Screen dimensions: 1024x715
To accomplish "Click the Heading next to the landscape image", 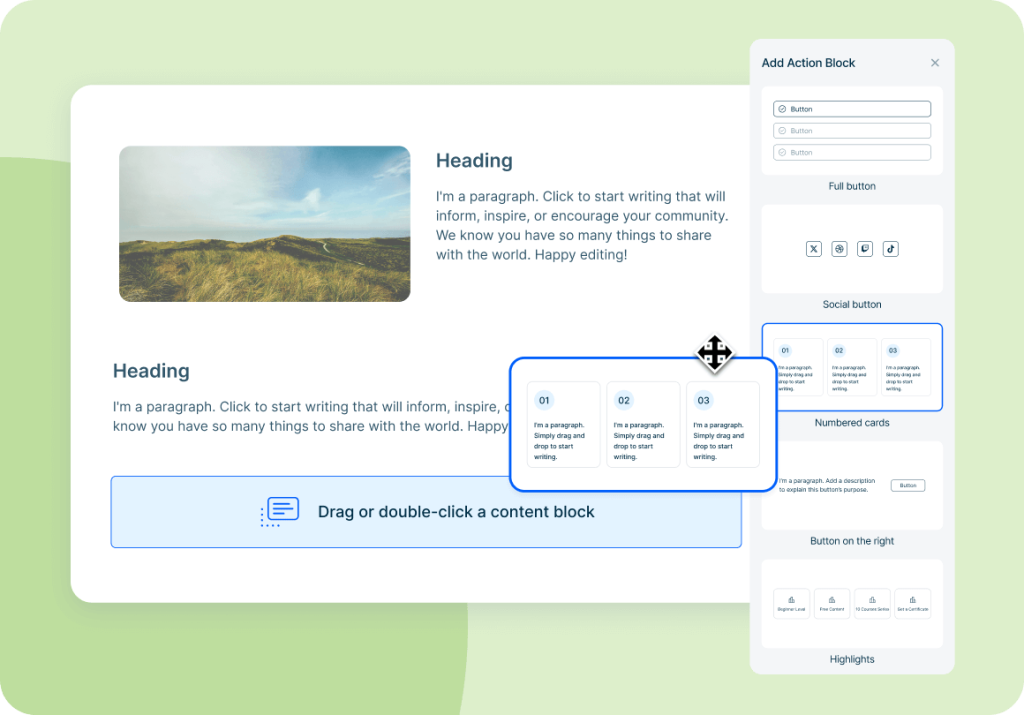I will pos(474,161).
